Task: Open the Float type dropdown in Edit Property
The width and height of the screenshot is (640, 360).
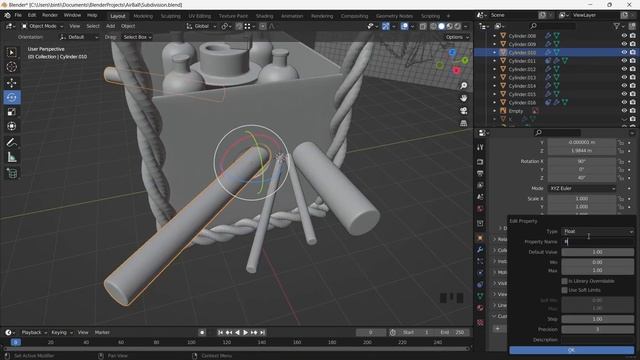Action: pos(598,231)
